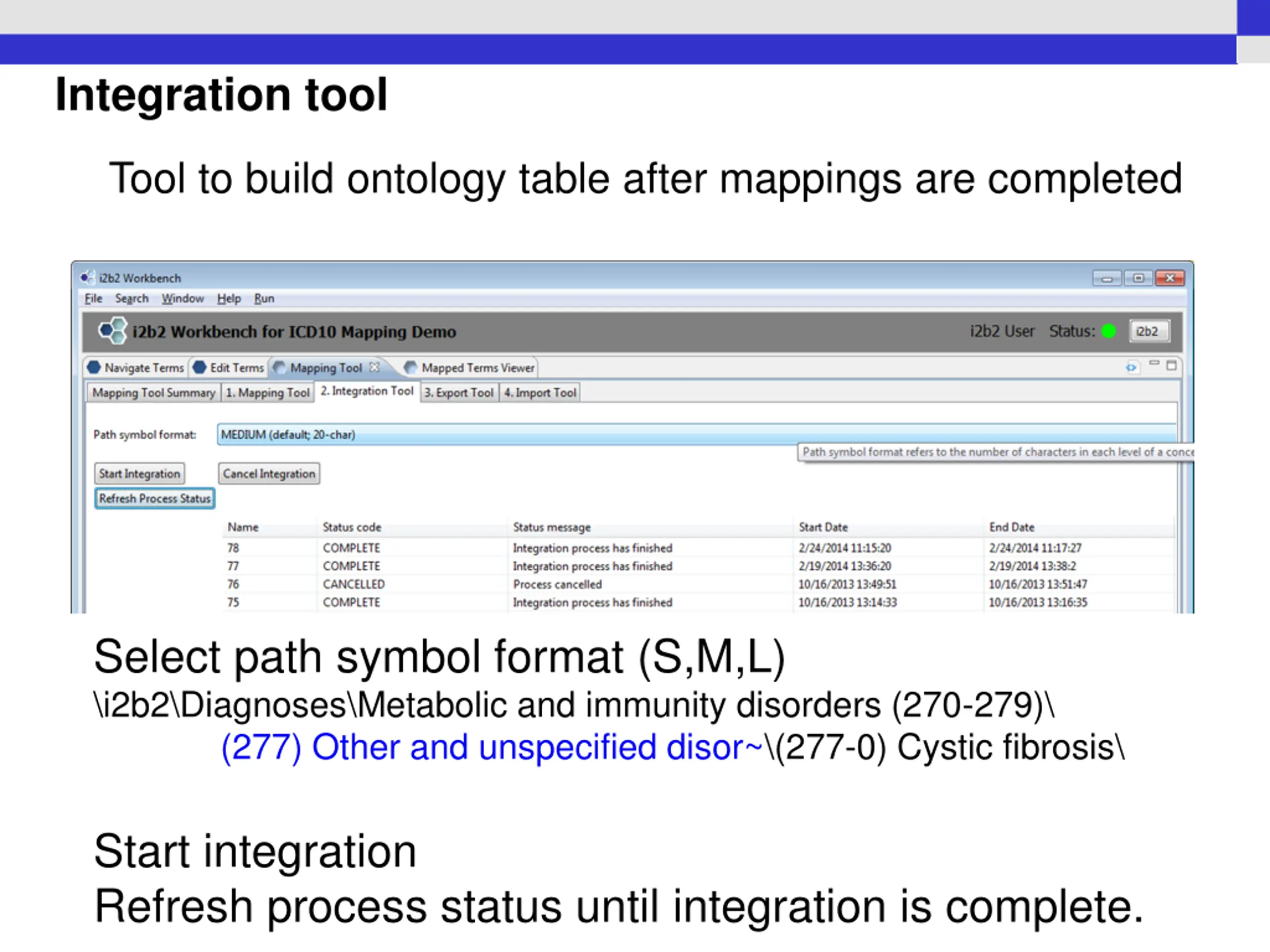Click the i2b2 Workbench title bar icon
Screen dimensions: 1270x952
click(x=87, y=278)
